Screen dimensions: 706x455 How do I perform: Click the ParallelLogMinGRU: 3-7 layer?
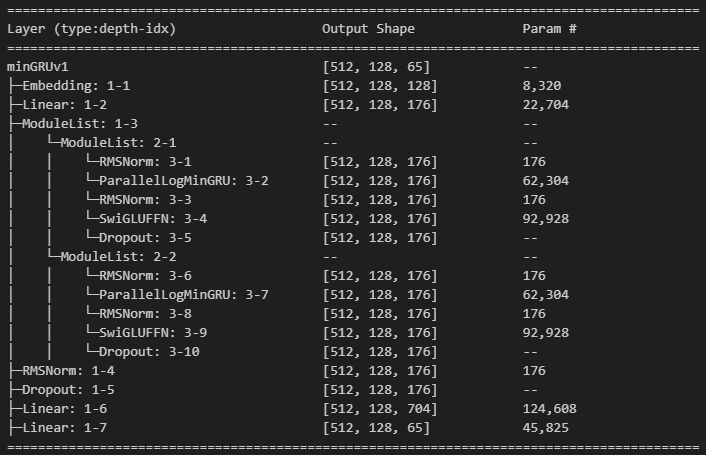click(x=184, y=294)
